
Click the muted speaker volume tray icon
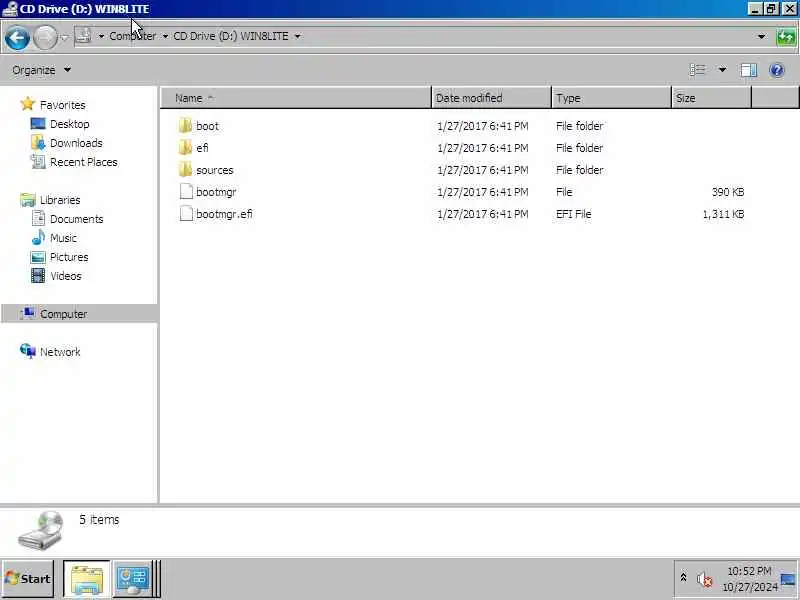pos(704,579)
